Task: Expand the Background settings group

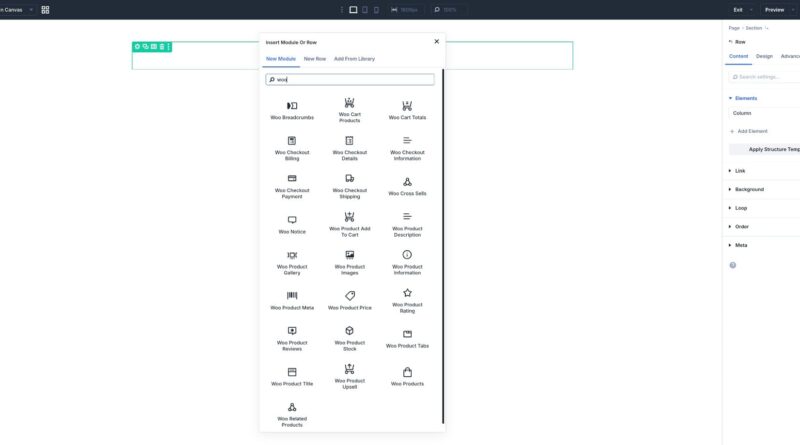Action: point(749,189)
